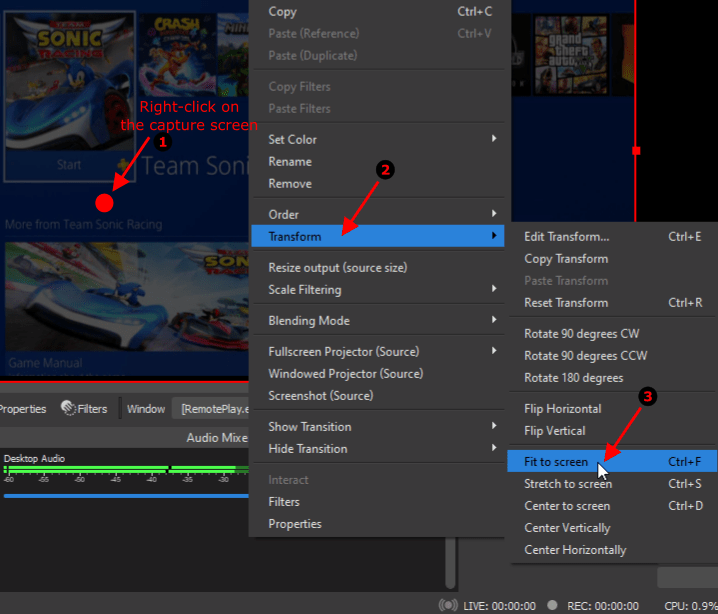The width and height of the screenshot is (718, 614).
Task: Open Windowed Projector (Source)
Action: (x=378, y=374)
